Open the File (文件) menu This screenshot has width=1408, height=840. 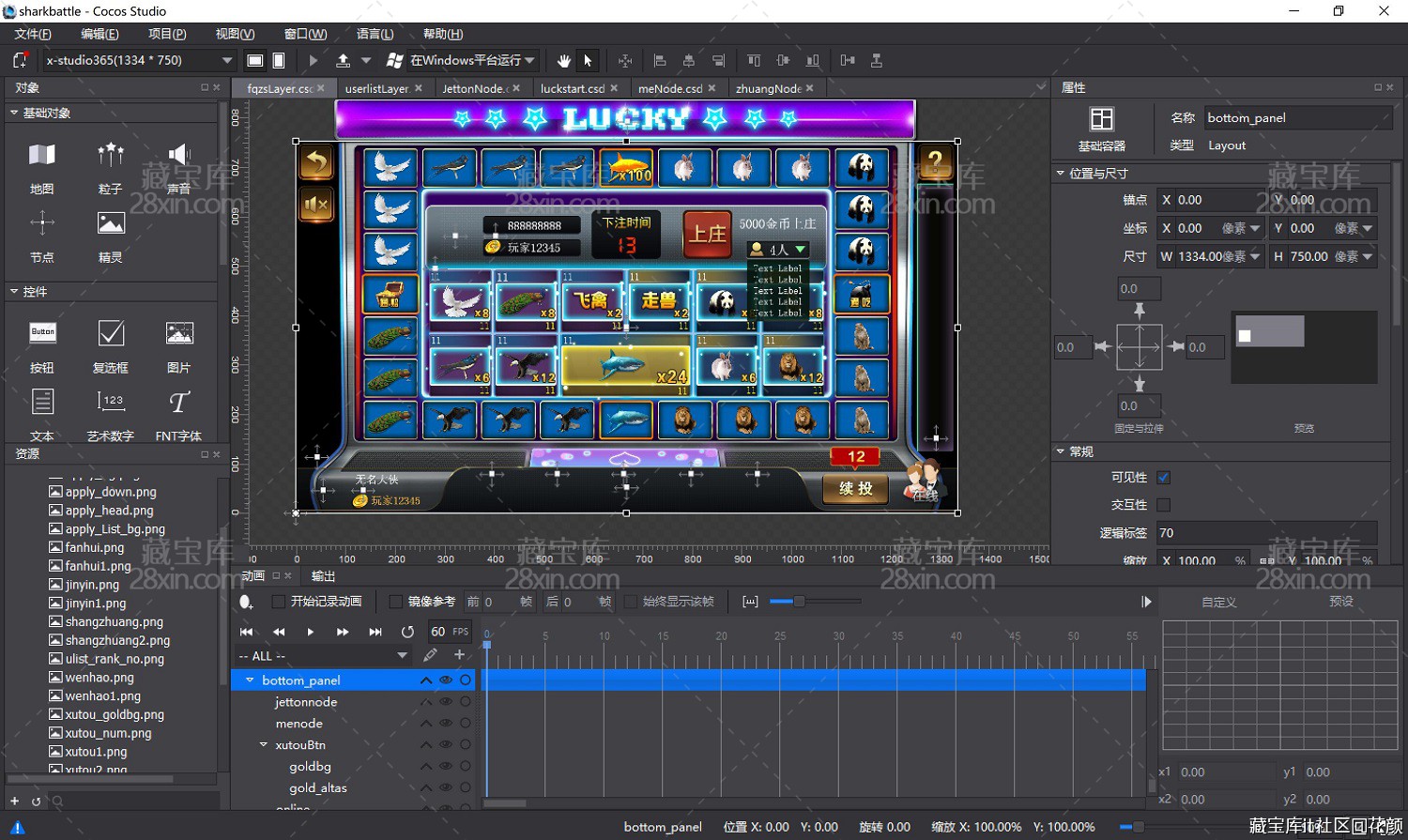[x=33, y=34]
